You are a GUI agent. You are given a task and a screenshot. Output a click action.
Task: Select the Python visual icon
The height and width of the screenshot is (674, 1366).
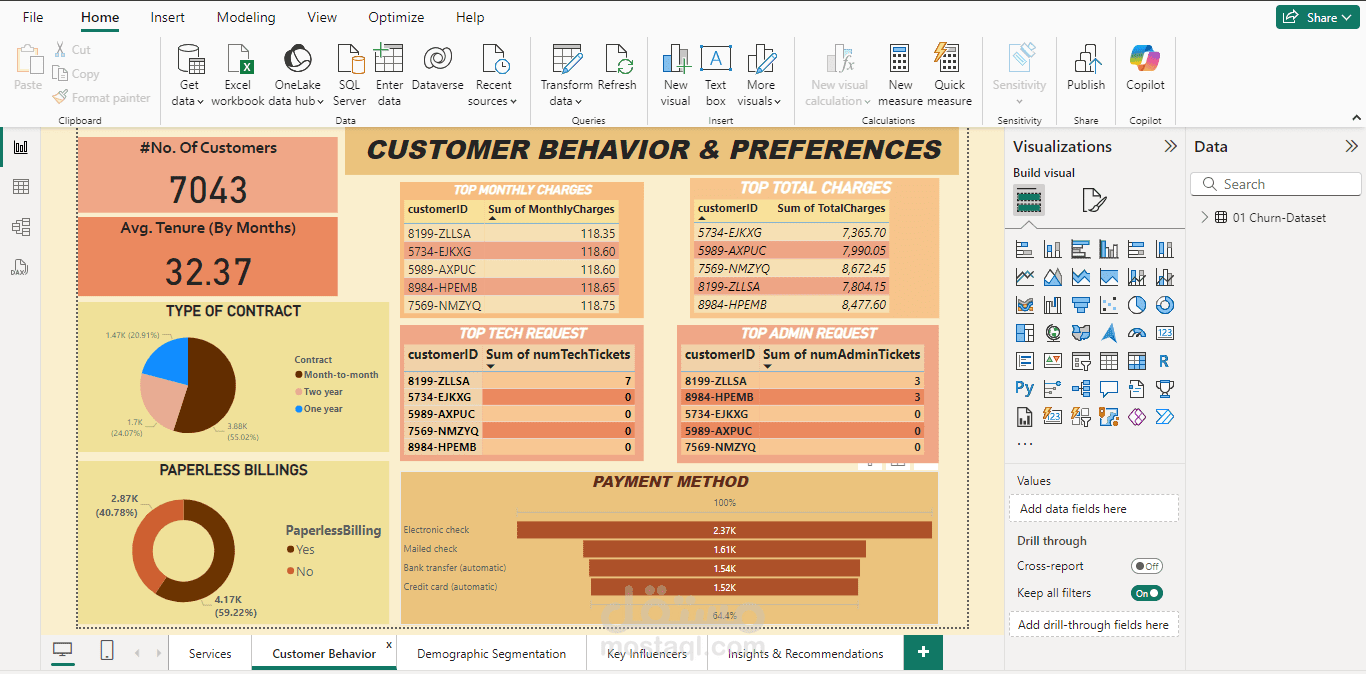pos(1024,388)
